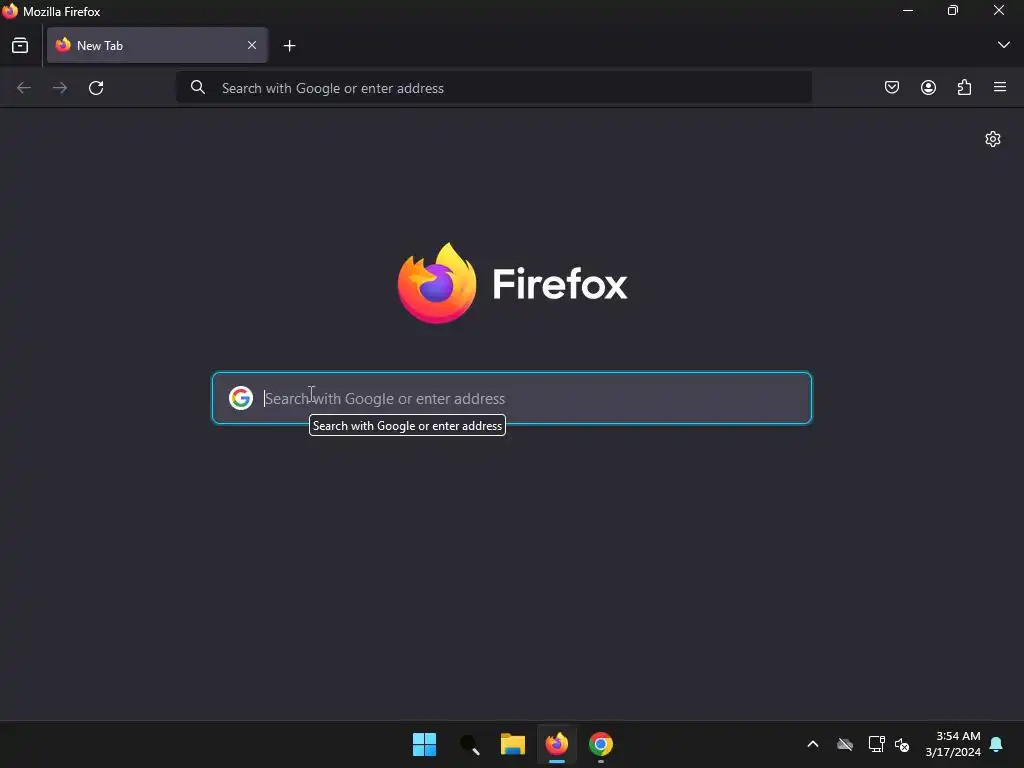Screen dimensions: 1024x768
Task: Open the Extensions puzzle icon
Action: [x=964, y=88]
